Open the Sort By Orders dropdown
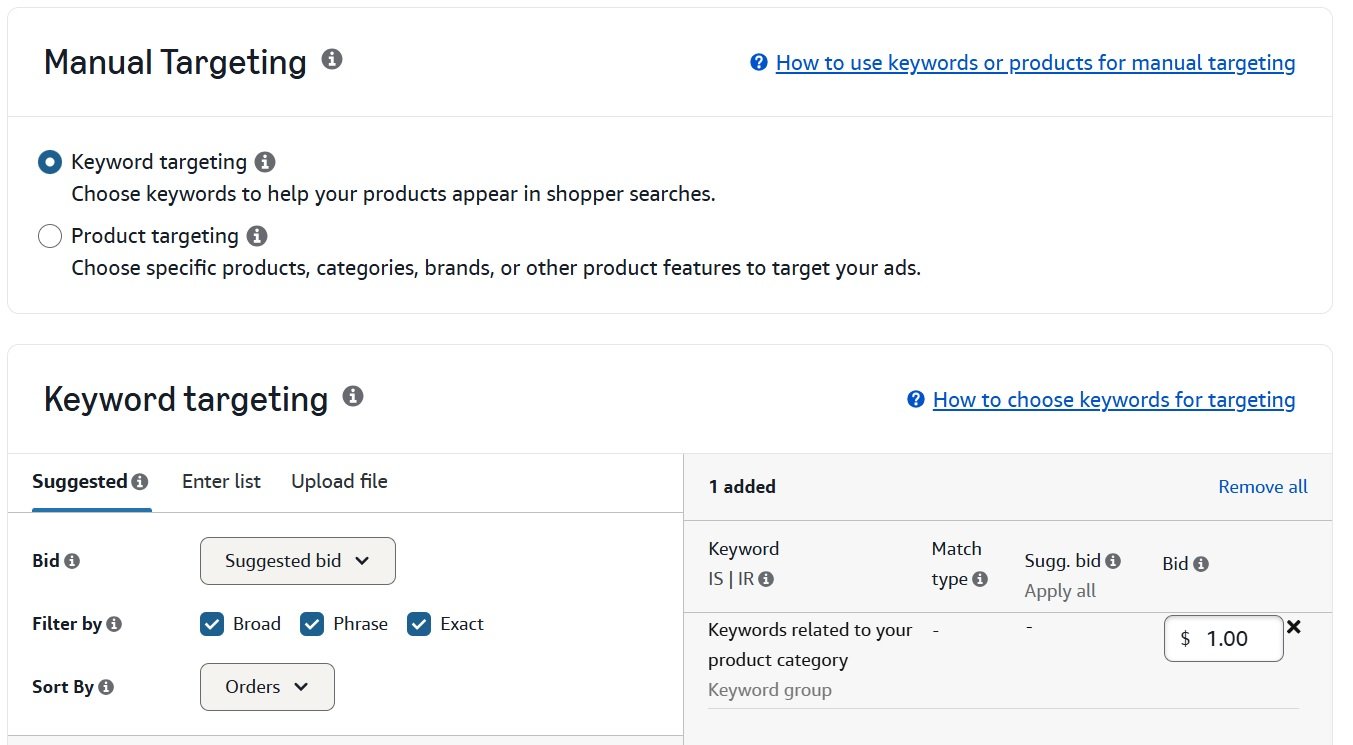 pos(267,687)
